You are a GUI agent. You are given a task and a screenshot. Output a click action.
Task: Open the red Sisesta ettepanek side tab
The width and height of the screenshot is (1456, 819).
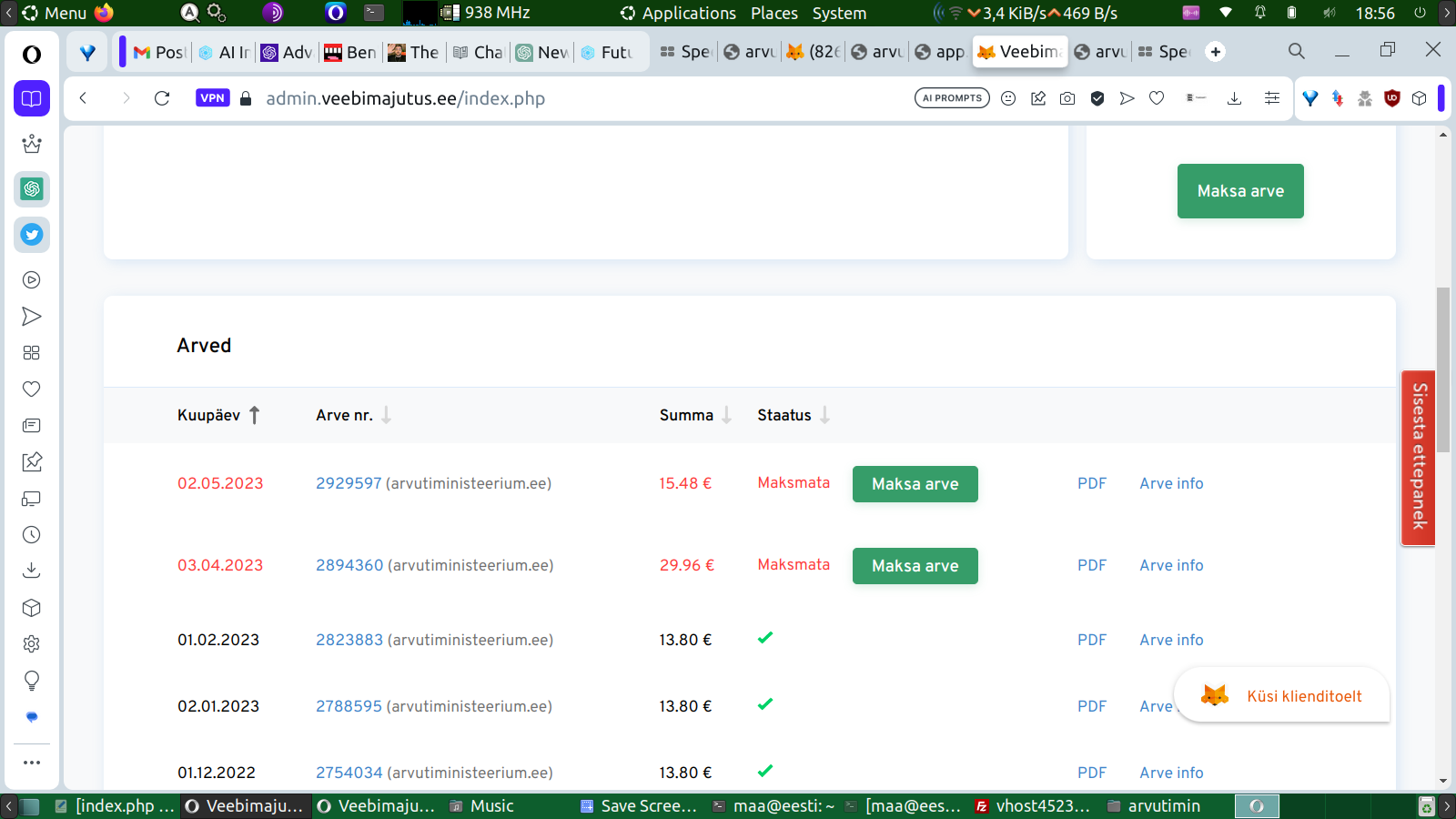[1419, 458]
